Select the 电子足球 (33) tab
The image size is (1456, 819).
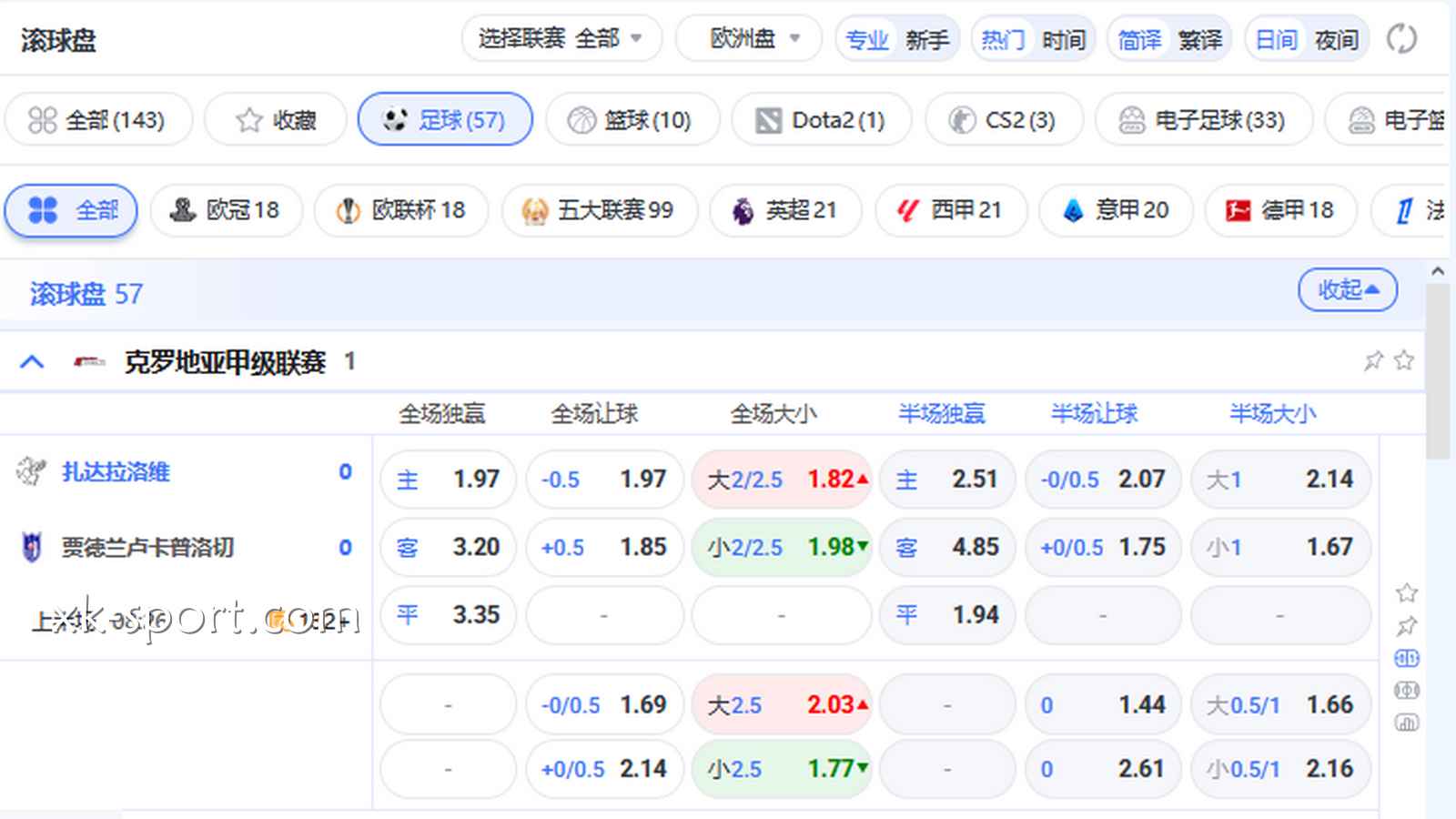[1204, 119]
